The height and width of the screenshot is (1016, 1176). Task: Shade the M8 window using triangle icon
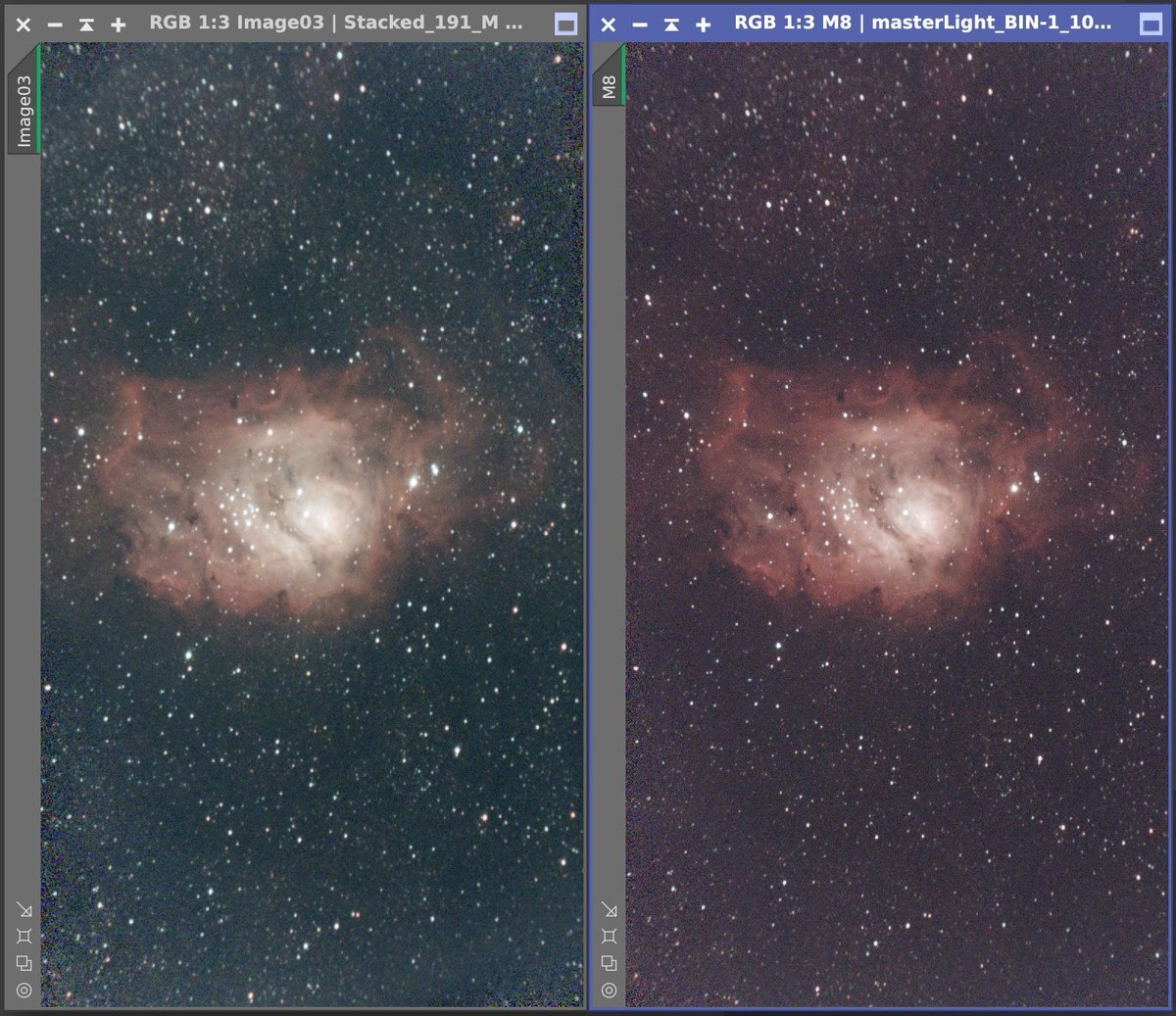[671, 24]
